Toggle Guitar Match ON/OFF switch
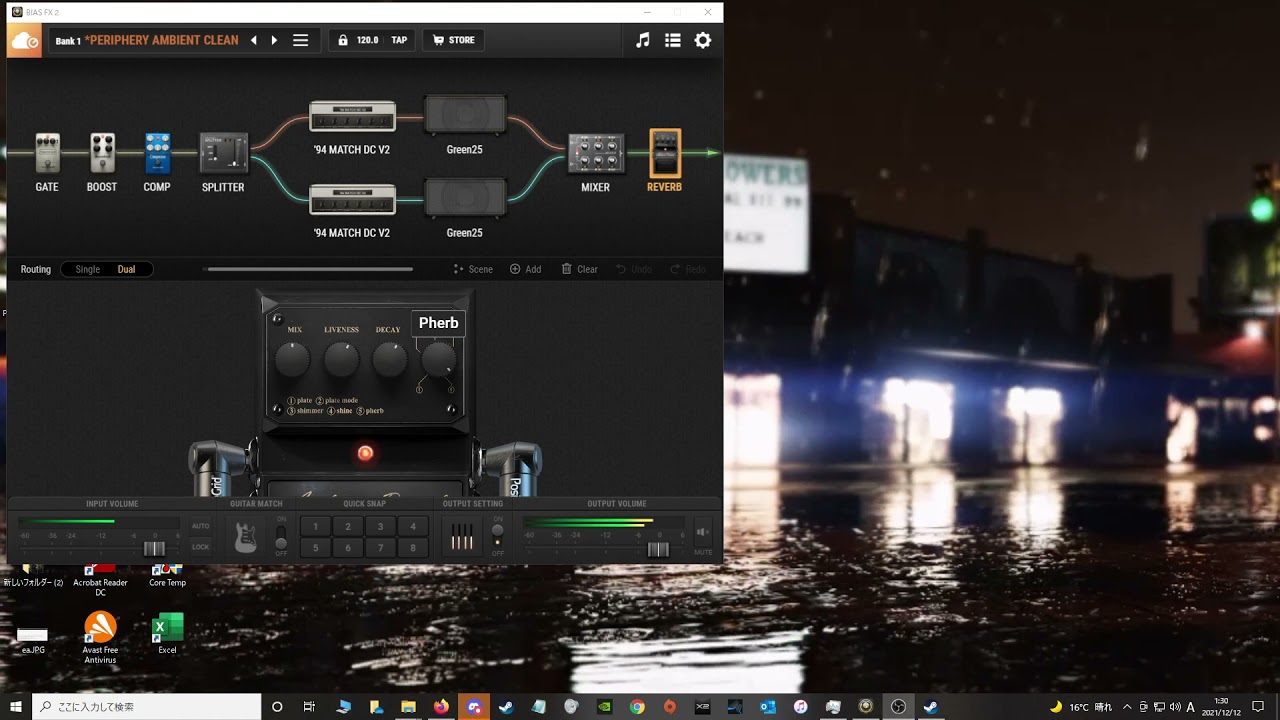 [x=281, y=536]
